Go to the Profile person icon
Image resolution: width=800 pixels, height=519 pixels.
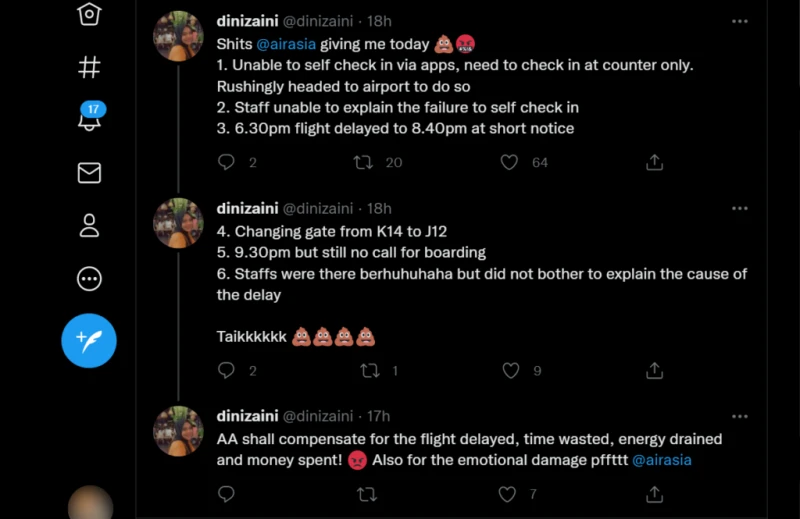click(89, 226)
